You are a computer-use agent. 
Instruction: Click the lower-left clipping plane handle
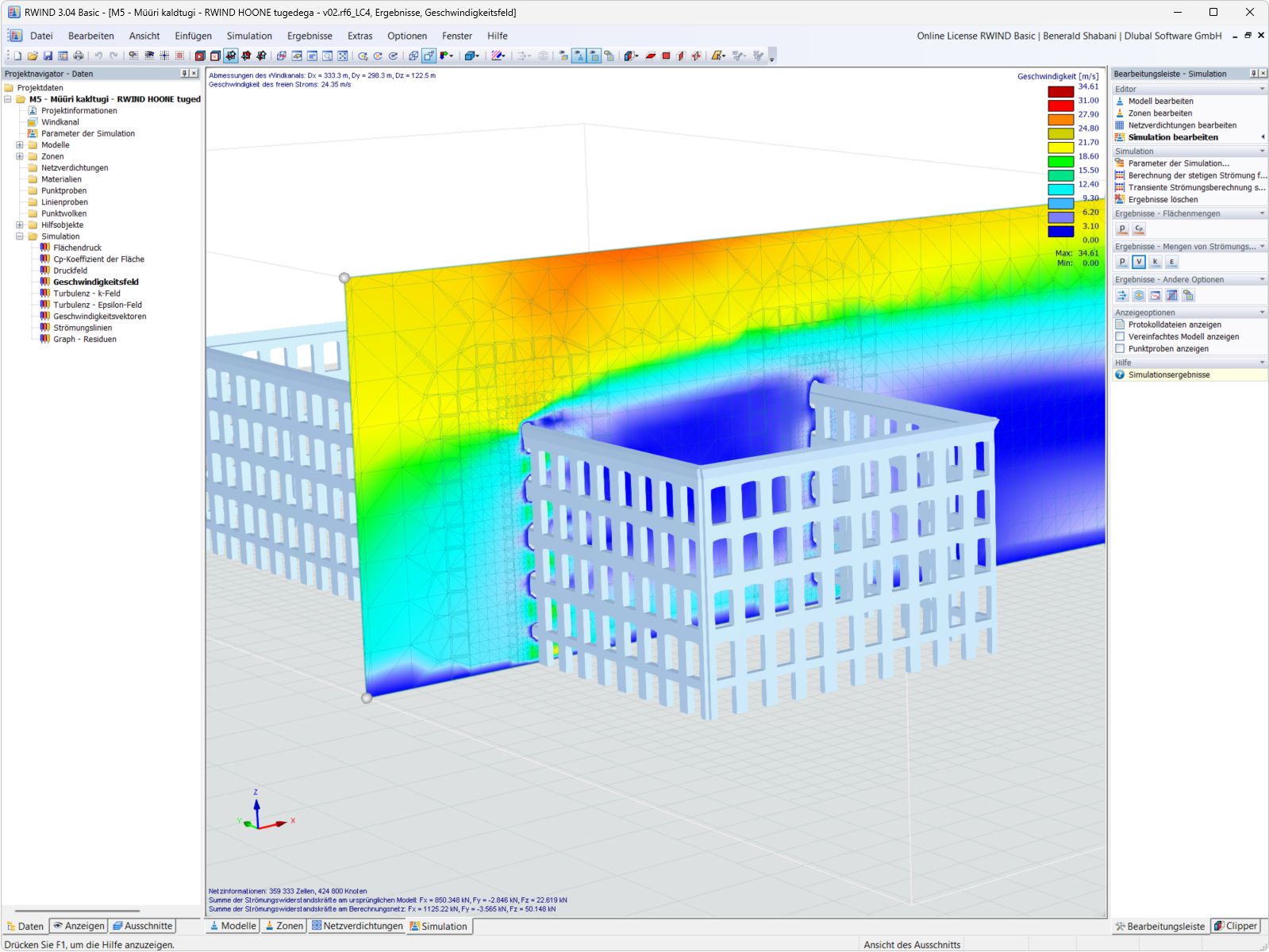click(x=367, y=698)
